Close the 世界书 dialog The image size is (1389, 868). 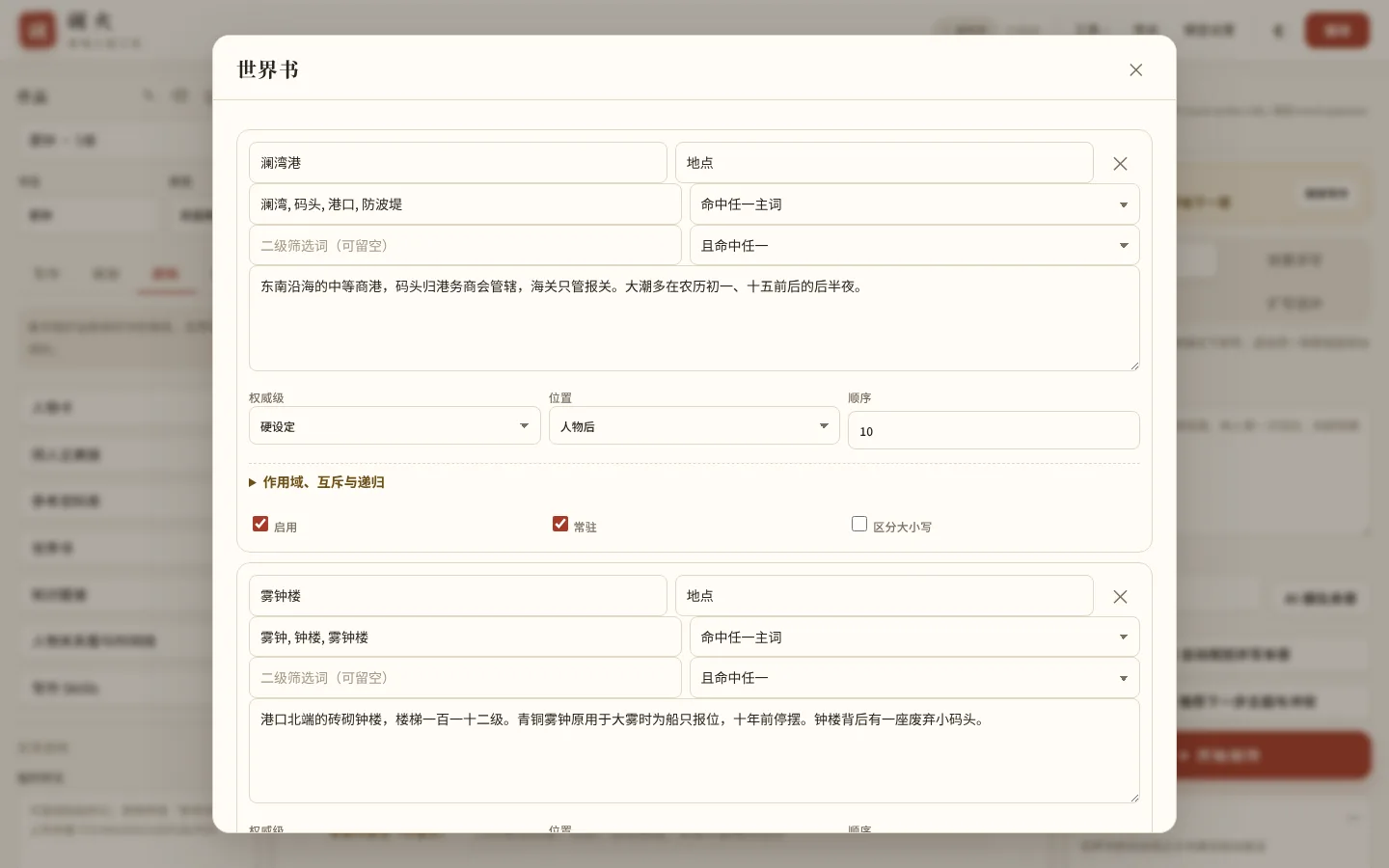tap(1135, 69)
